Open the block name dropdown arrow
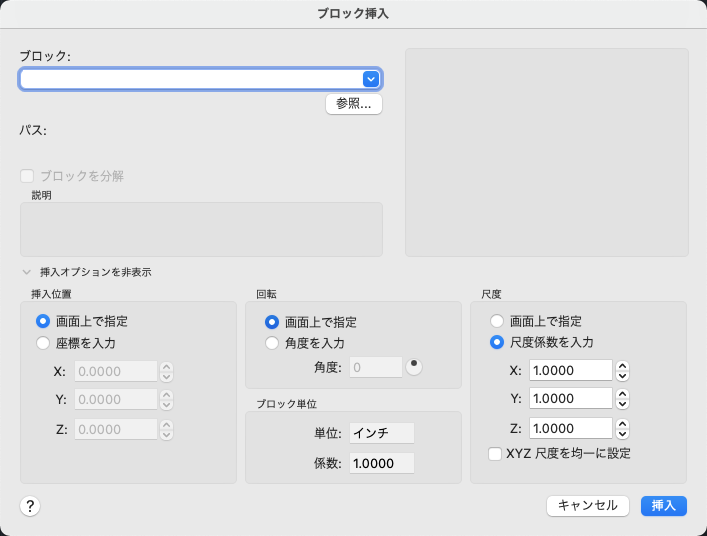Screen dimensions: 707x536 click(371, 79)
